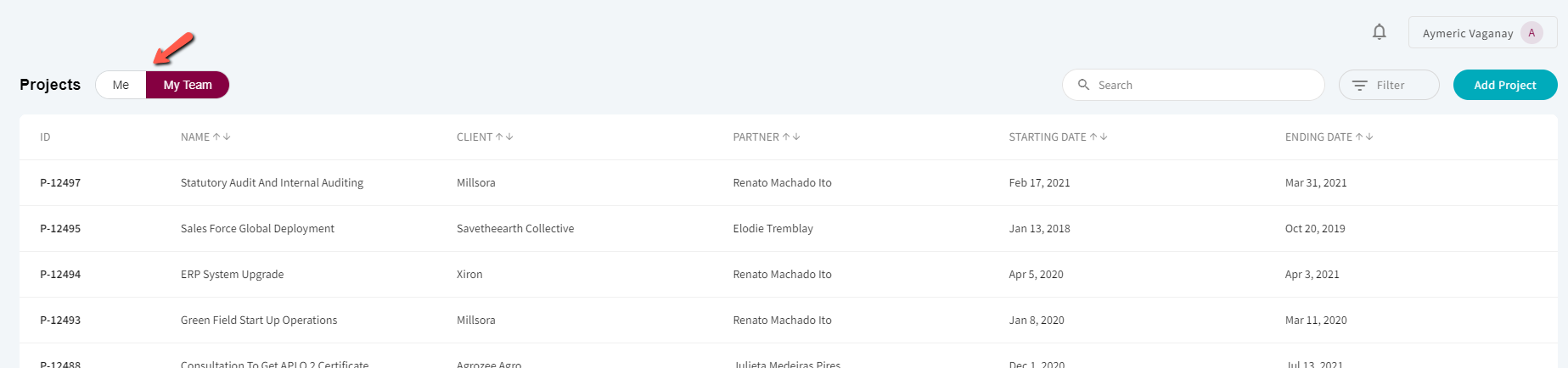
Task: Sort by Ending Date arrows
Action: 1364,137
